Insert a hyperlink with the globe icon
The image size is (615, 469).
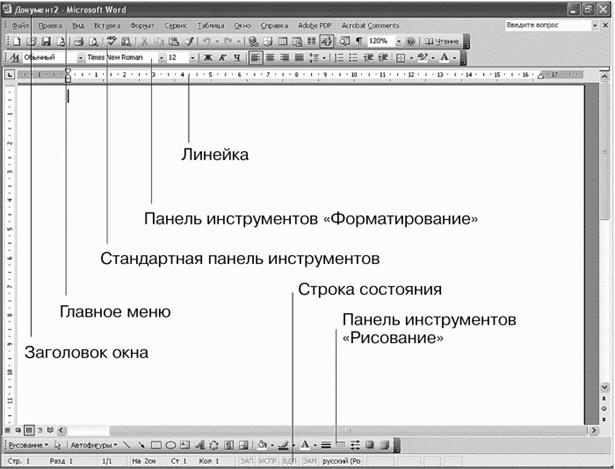(254, 41)
